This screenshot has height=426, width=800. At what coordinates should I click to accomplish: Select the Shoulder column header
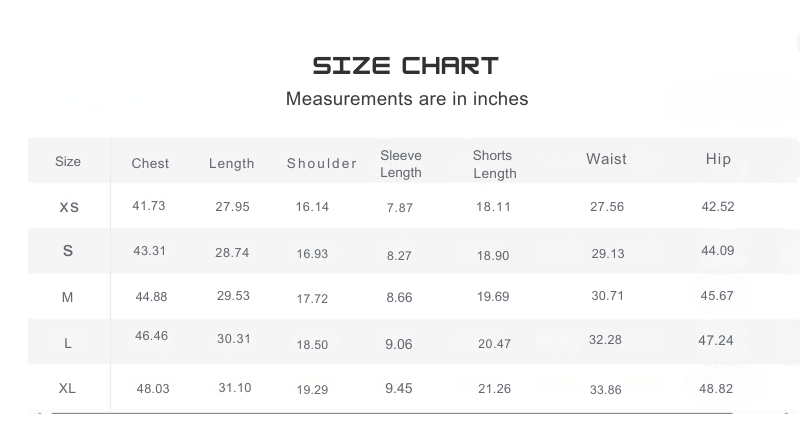(x=321, y=163)
